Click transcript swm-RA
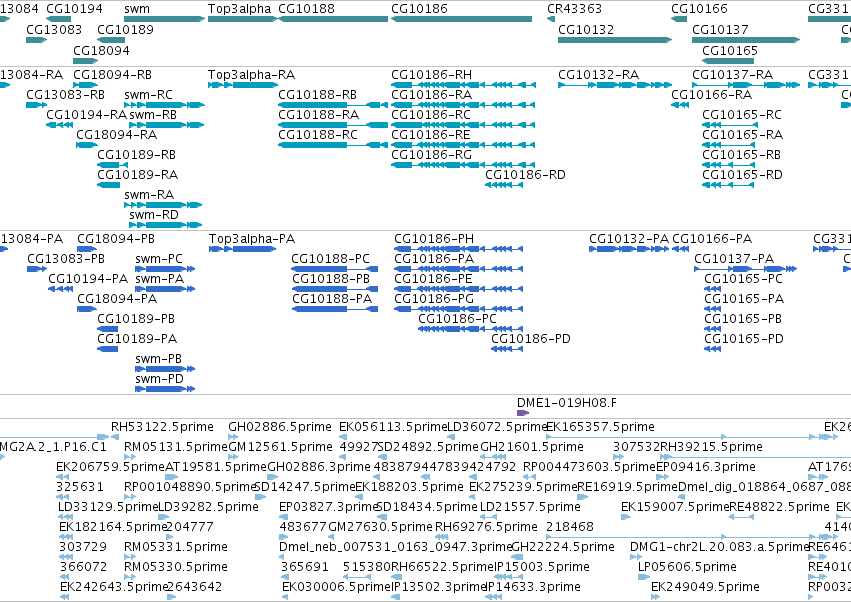 coord(163,205)
